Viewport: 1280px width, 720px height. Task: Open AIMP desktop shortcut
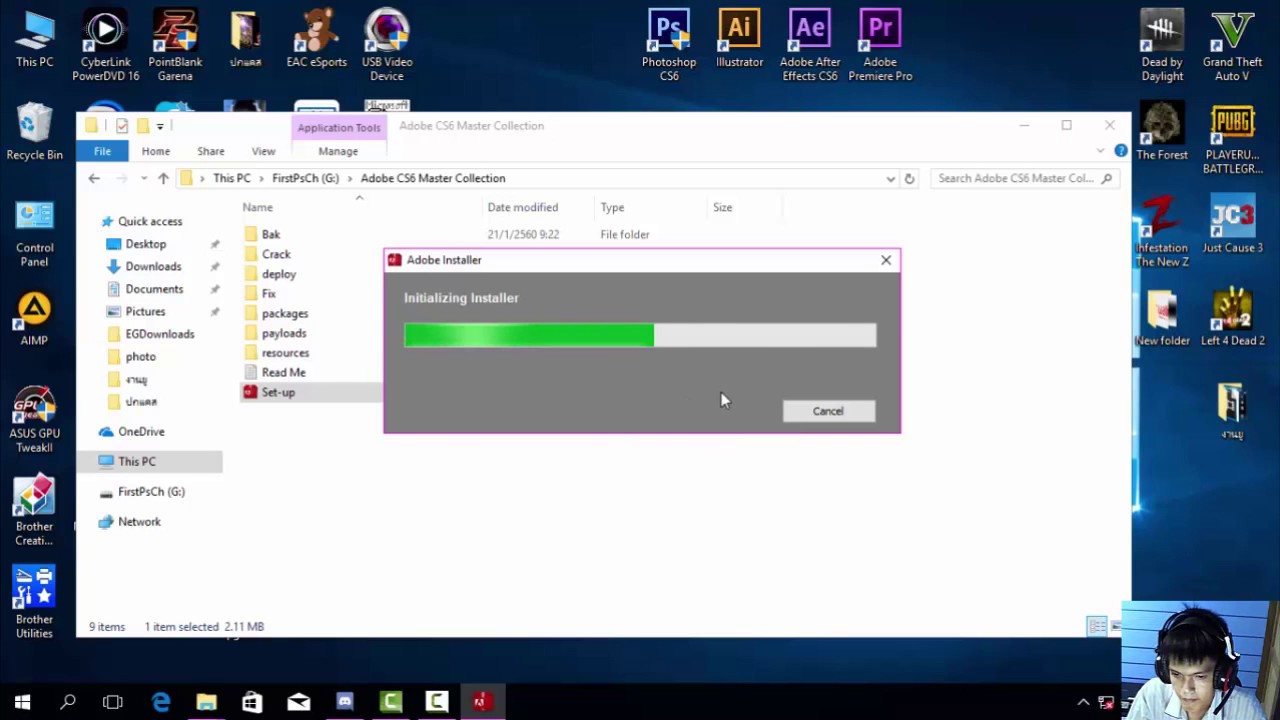(34, 318)
